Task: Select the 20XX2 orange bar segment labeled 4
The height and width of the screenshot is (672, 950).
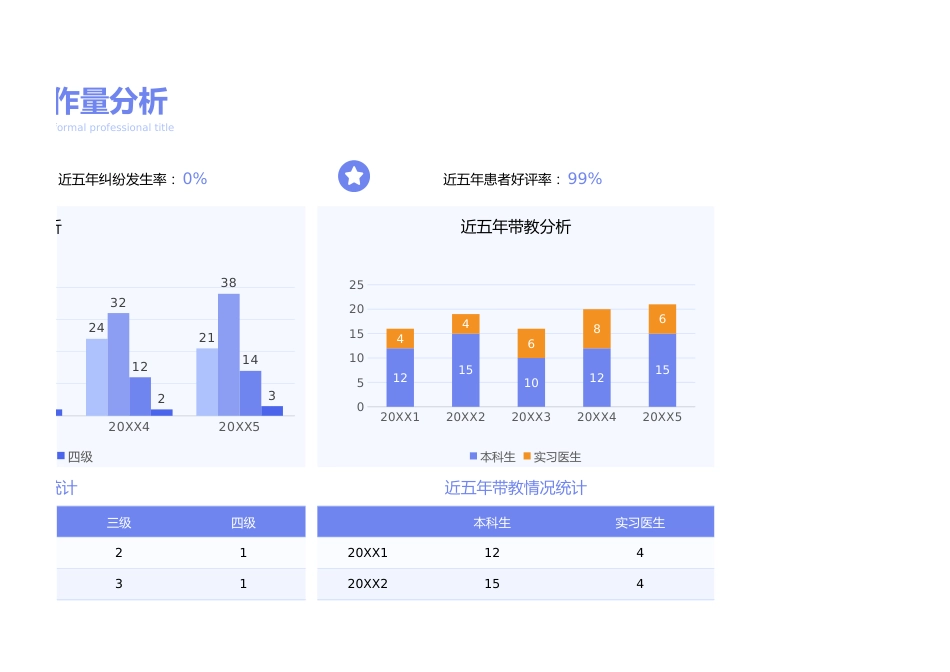Action: pyautogui.click(x=465, y=324)
